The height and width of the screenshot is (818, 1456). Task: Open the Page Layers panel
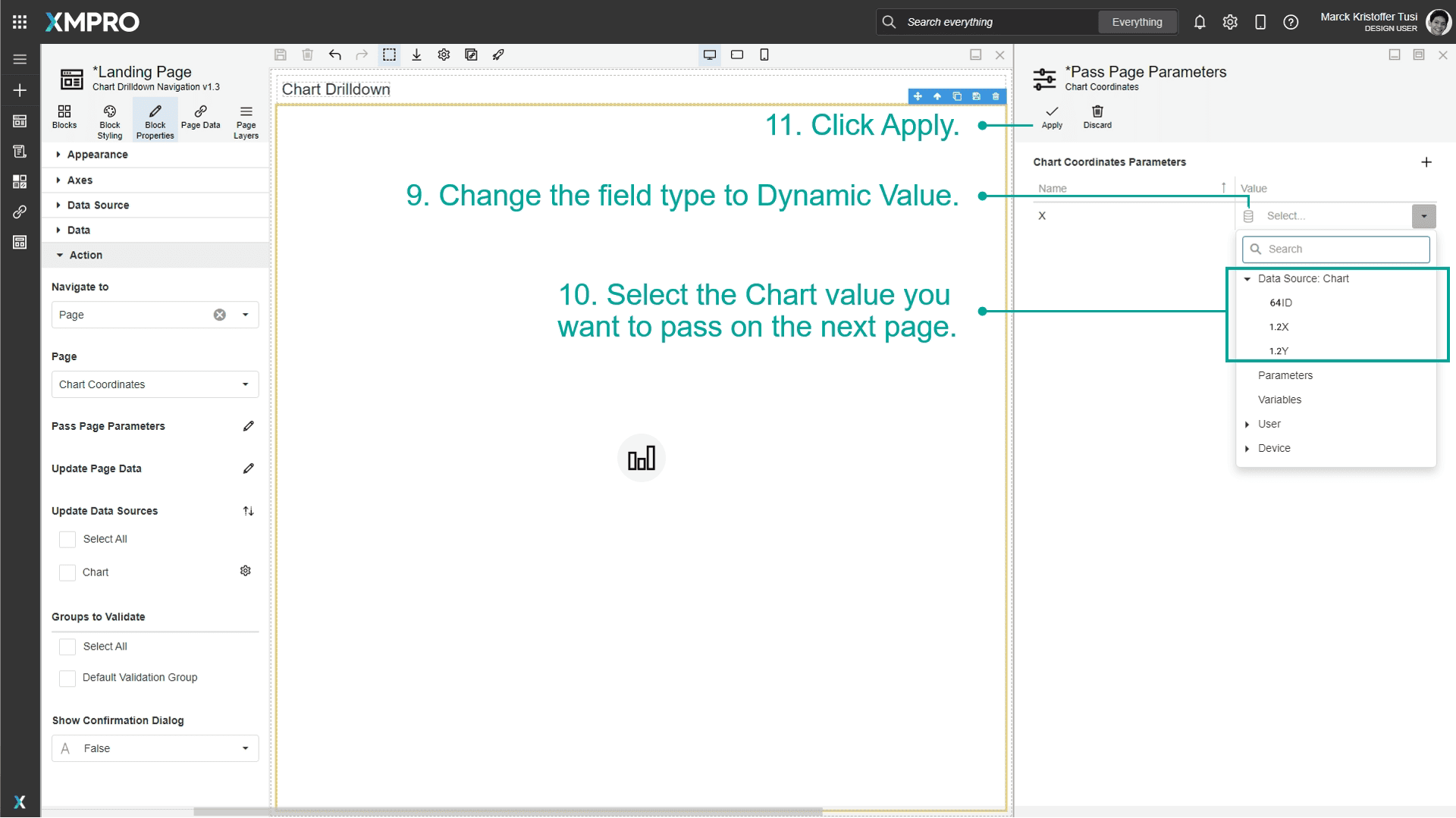(x=245, y=118)
